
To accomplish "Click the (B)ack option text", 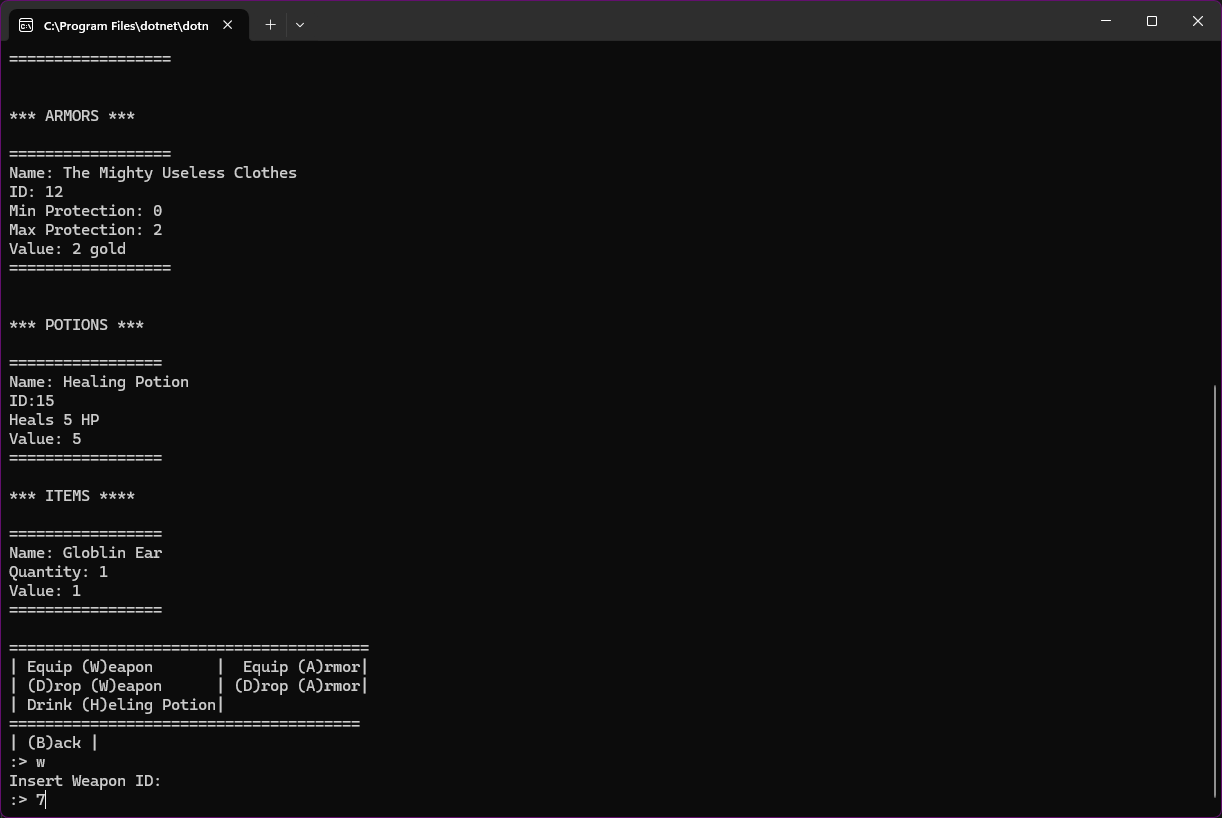I will pyautogui.click(x=54, y=743).
